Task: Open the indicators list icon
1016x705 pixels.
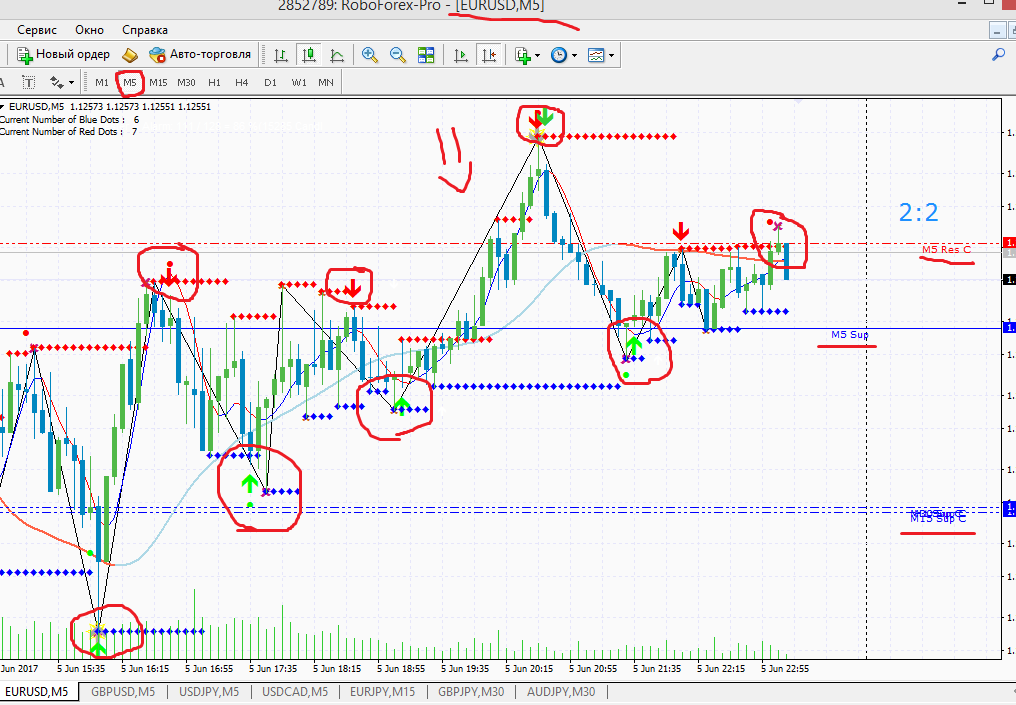Action: click(522, 55)
